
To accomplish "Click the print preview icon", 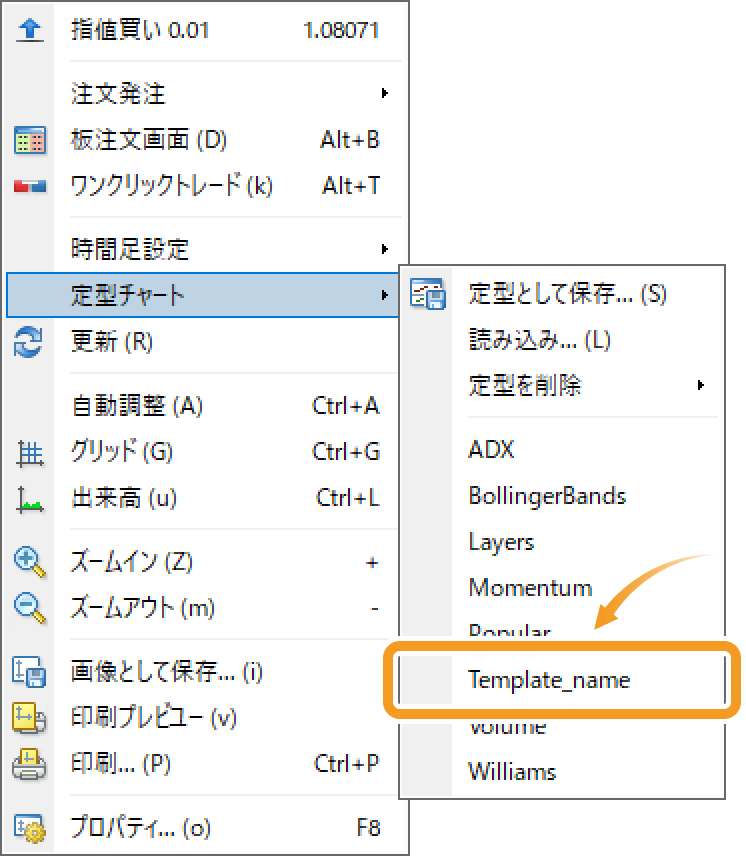I will (x=29, y=717).
